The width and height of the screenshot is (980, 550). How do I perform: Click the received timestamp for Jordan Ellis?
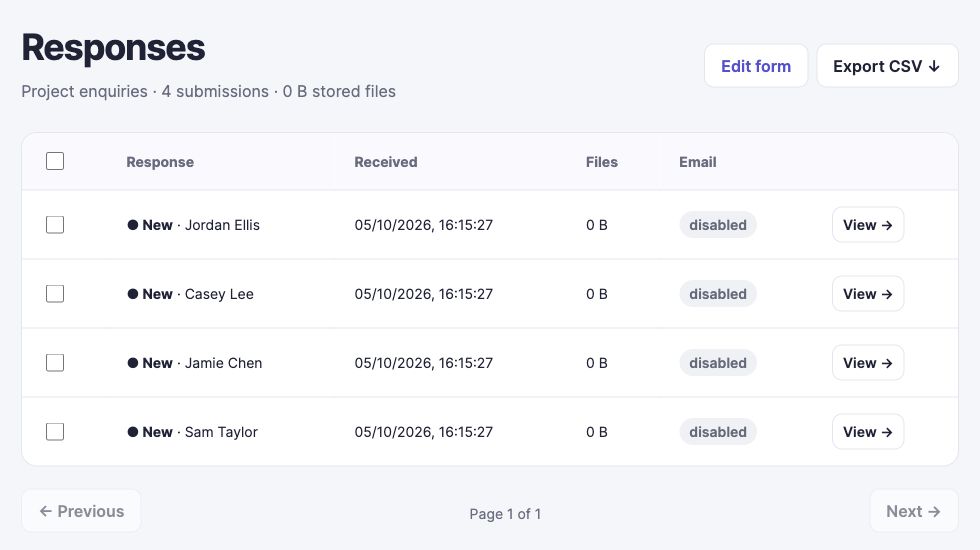pyautogui.click(x=424, y=225)
